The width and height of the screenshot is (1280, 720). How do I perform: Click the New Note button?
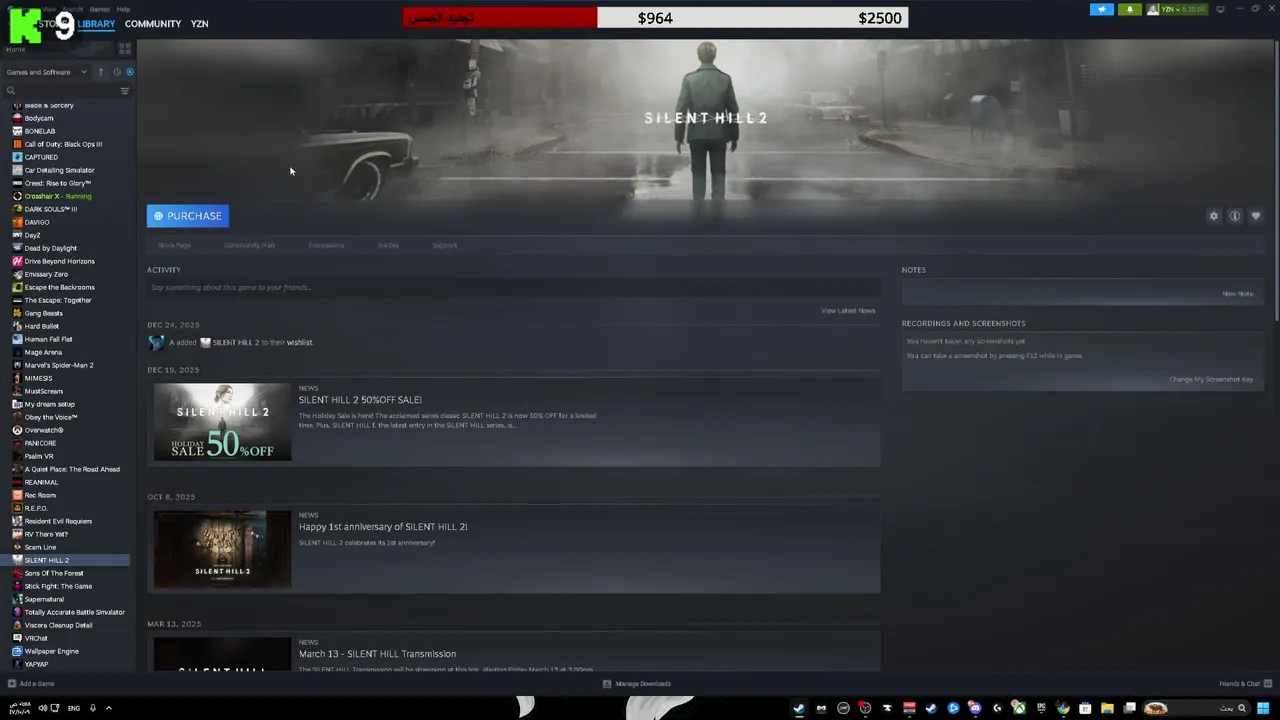pos(1237,294)
